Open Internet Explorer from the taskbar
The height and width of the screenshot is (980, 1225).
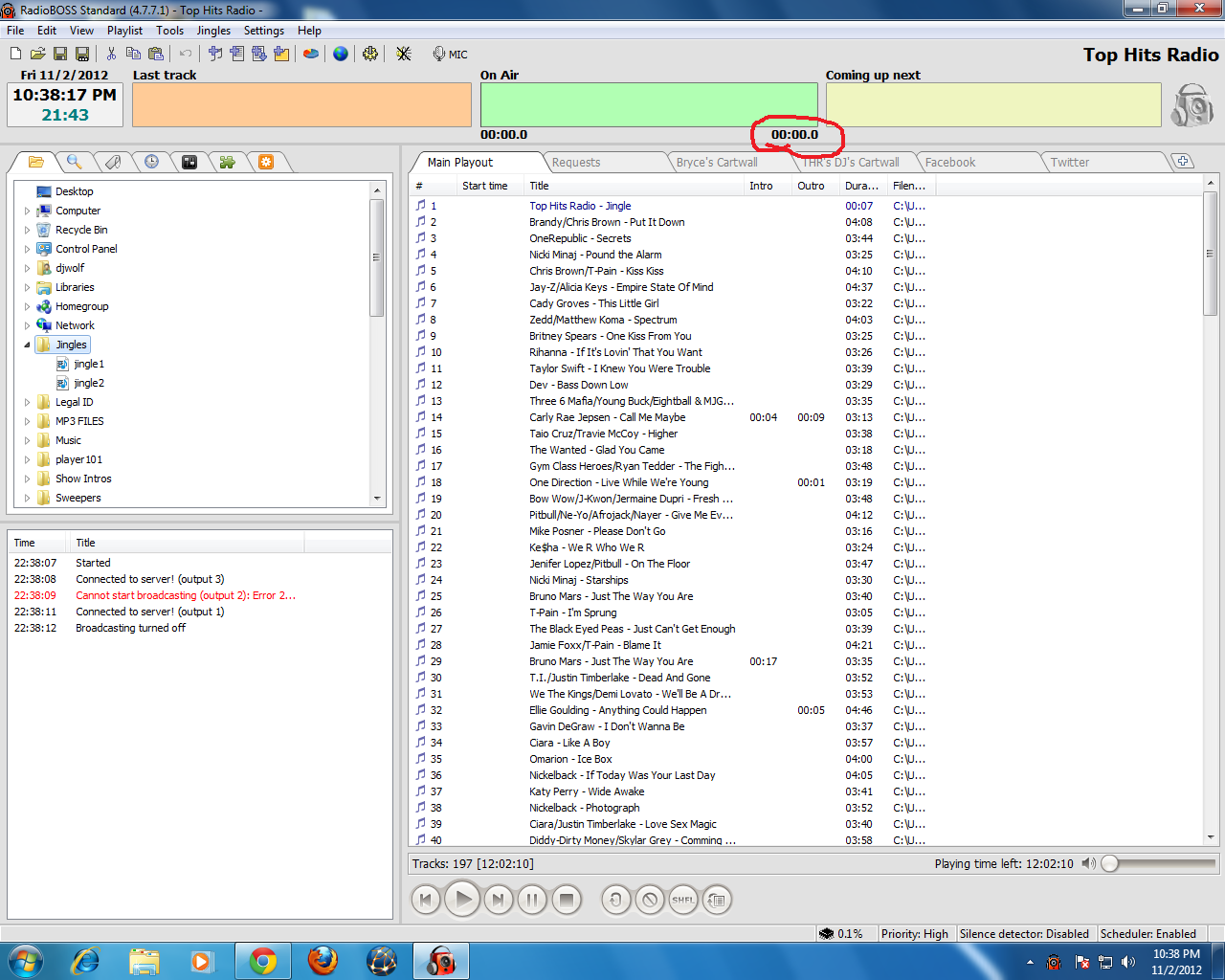pos(86,961)
